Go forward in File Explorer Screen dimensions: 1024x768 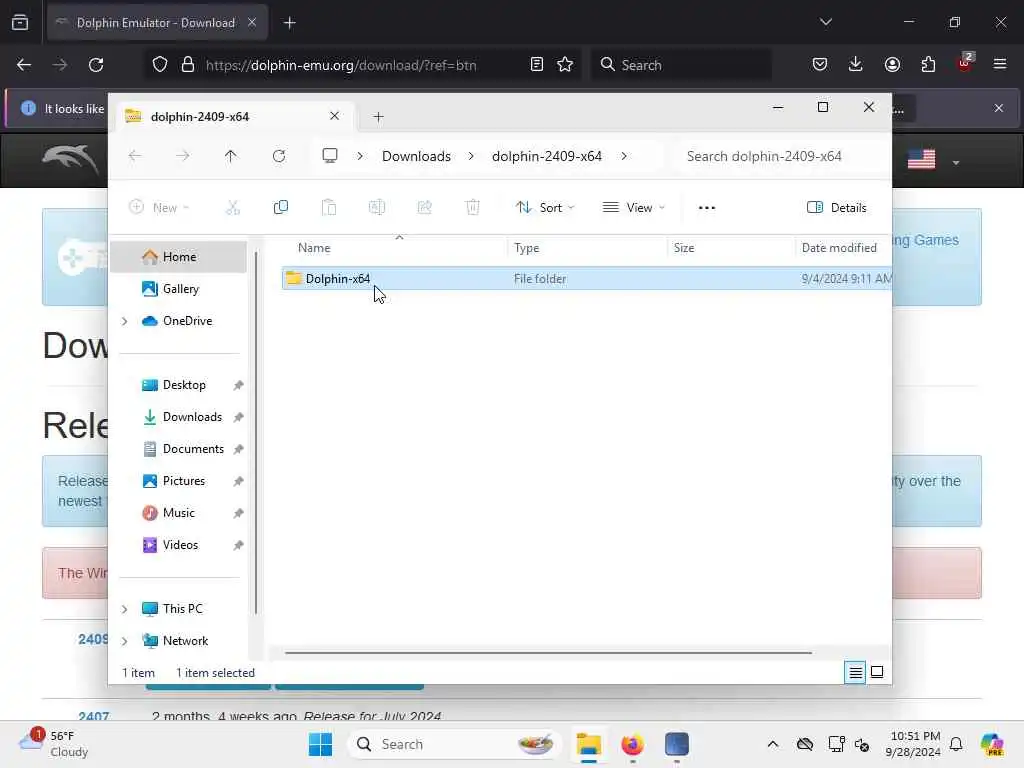pos(183,156)
